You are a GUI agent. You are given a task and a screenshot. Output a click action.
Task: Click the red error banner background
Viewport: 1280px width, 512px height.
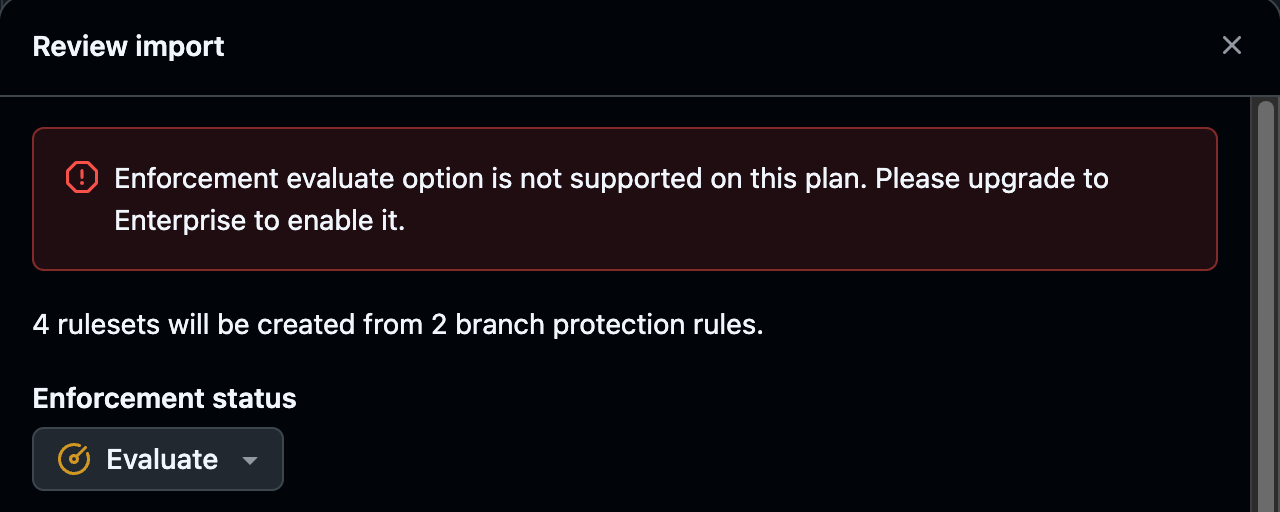625,199
